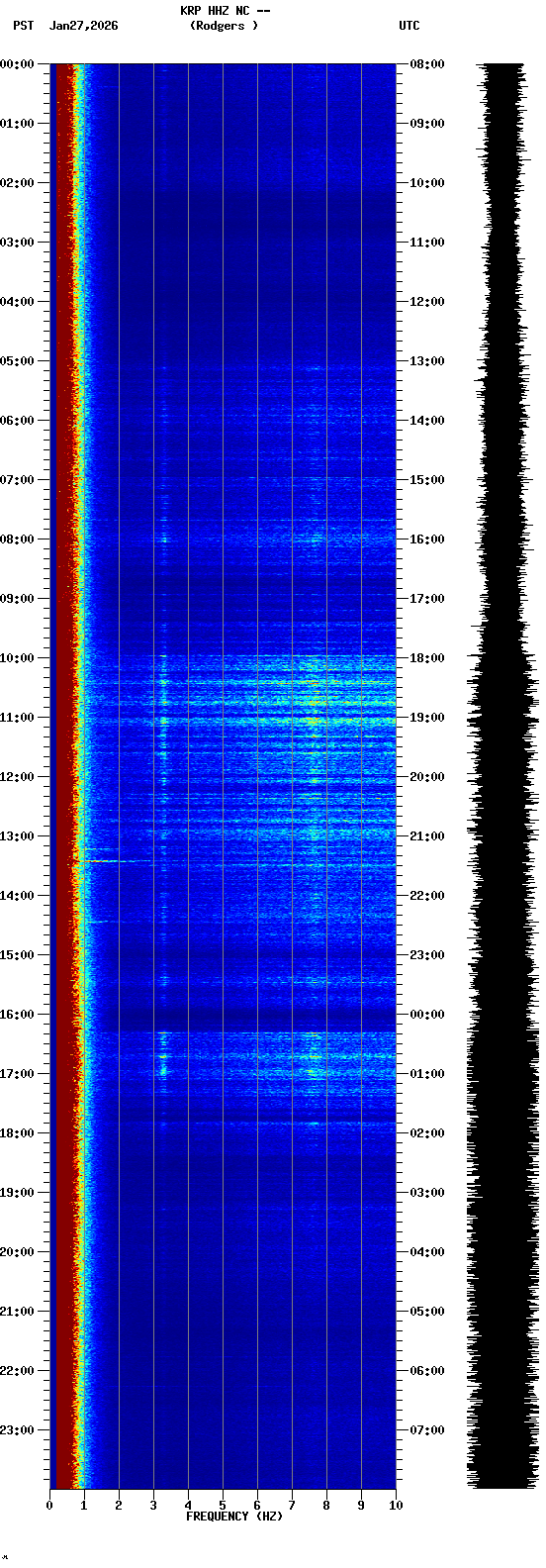
Task: Click the '08:00' PST time label
Action: coord(17,539)
